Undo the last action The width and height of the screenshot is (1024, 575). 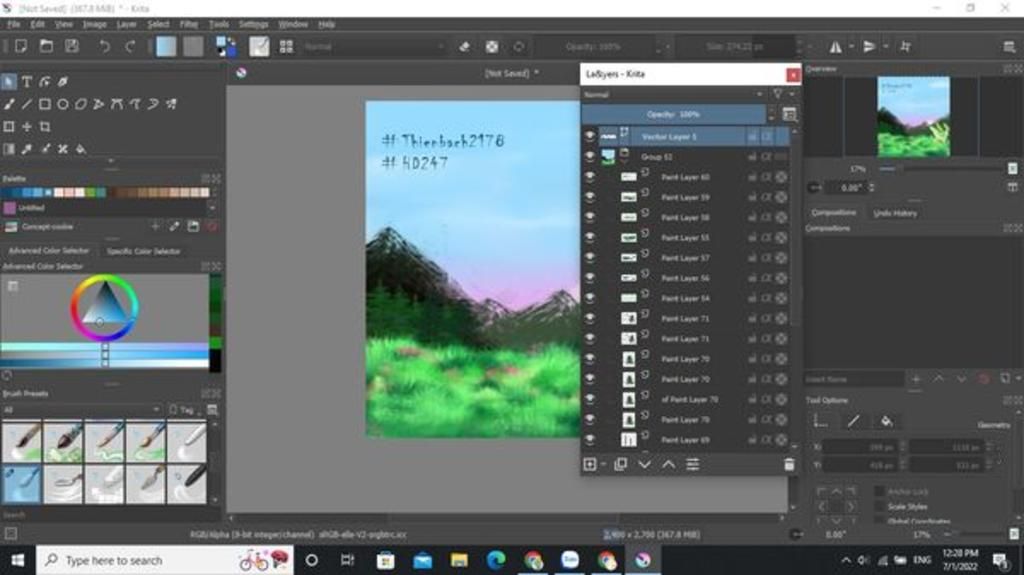(x=104, y=46)
